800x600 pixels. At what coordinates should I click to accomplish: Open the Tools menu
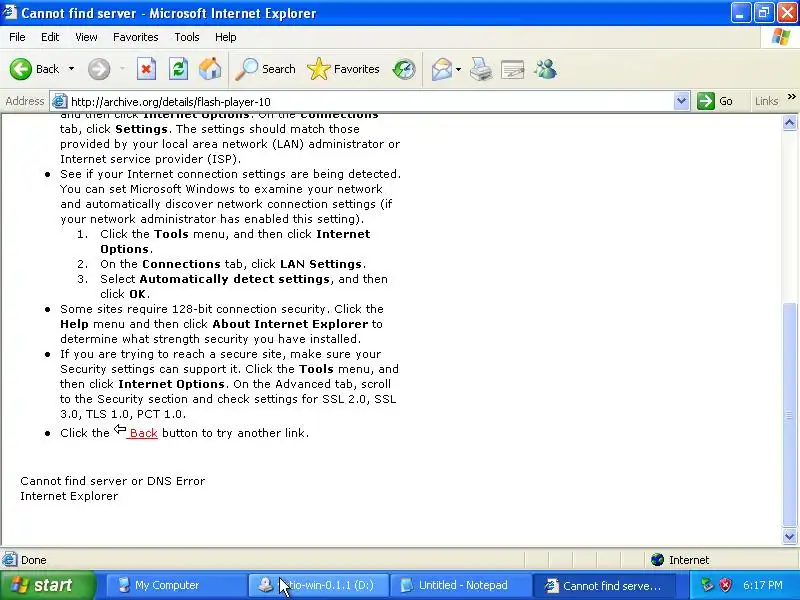187,37
